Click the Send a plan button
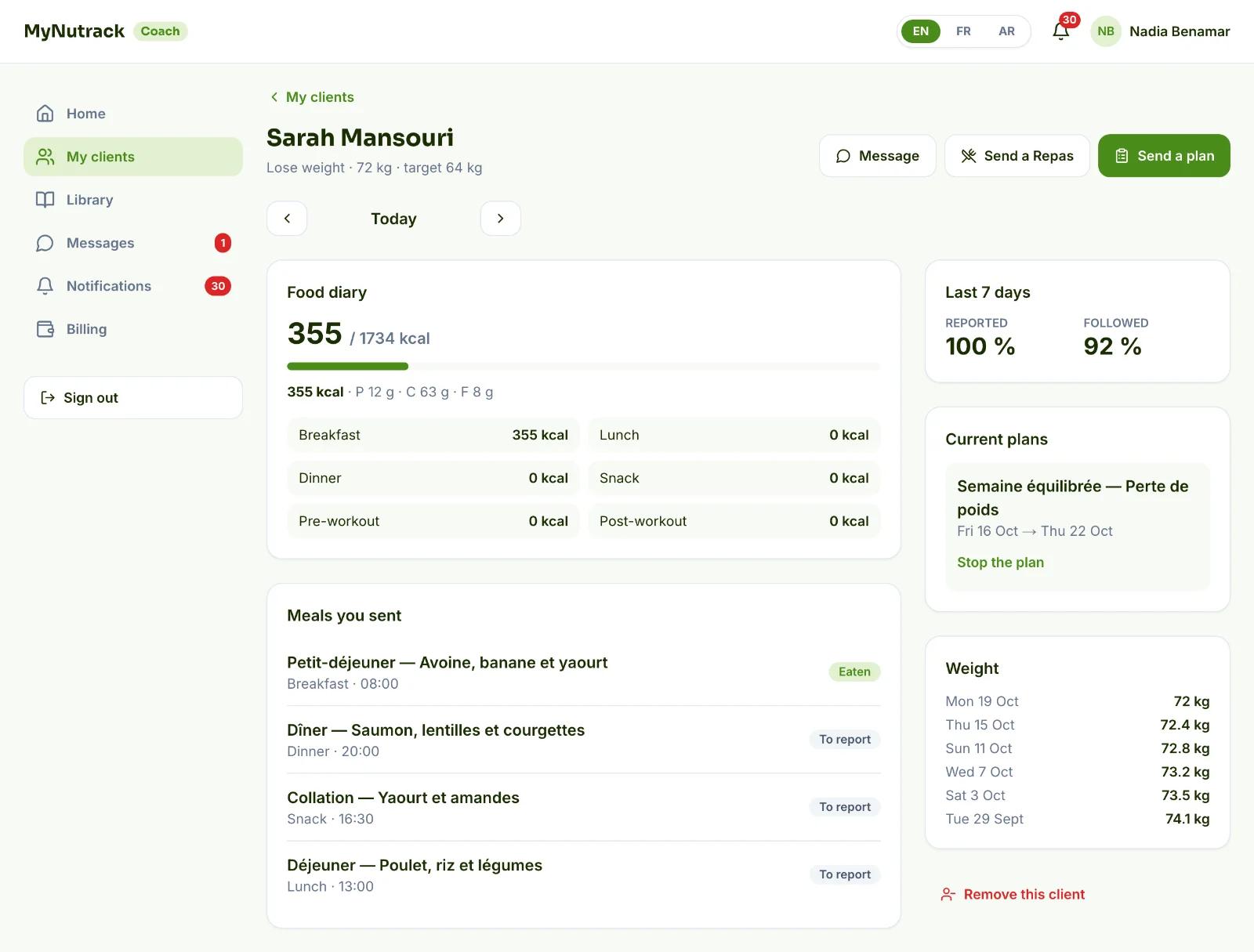Viewport: 1254px width, 952px height. pyautogui.click(x=1164, y=156)
